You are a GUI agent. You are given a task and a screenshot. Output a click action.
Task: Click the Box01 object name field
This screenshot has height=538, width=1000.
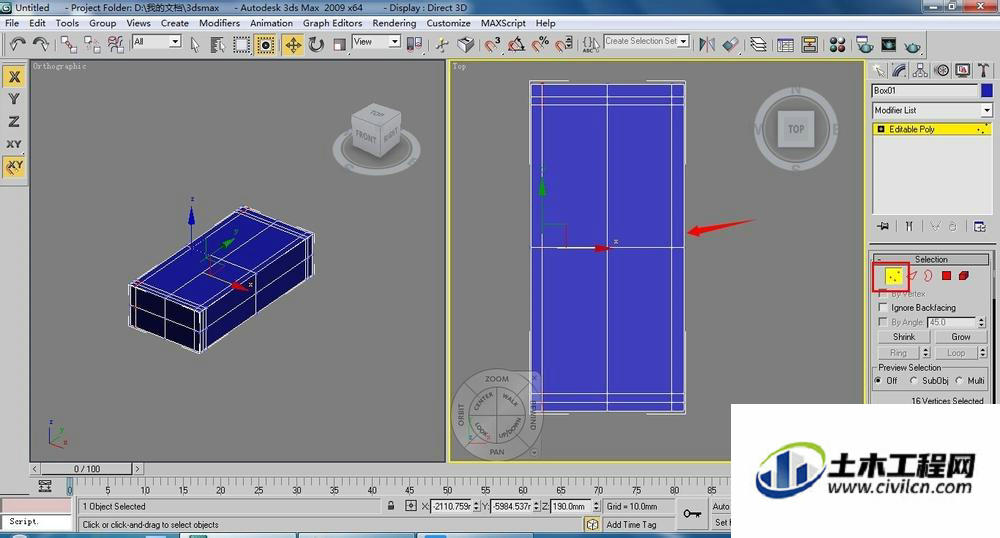click(925, 91)
